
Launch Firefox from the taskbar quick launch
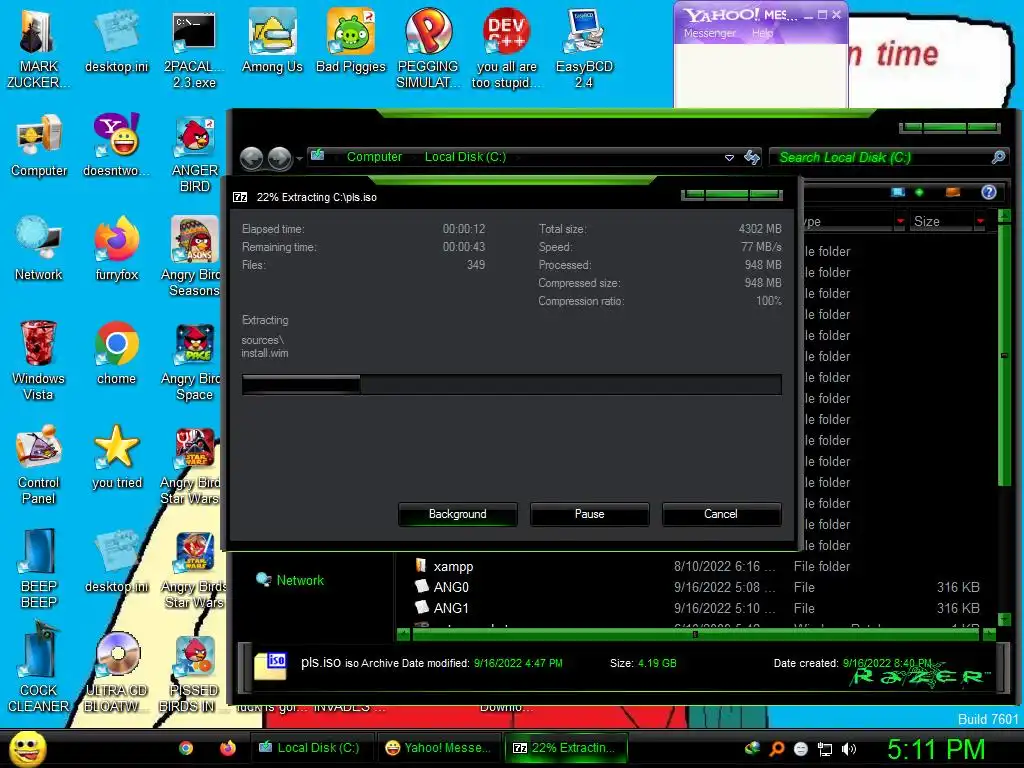coord(227,748)
